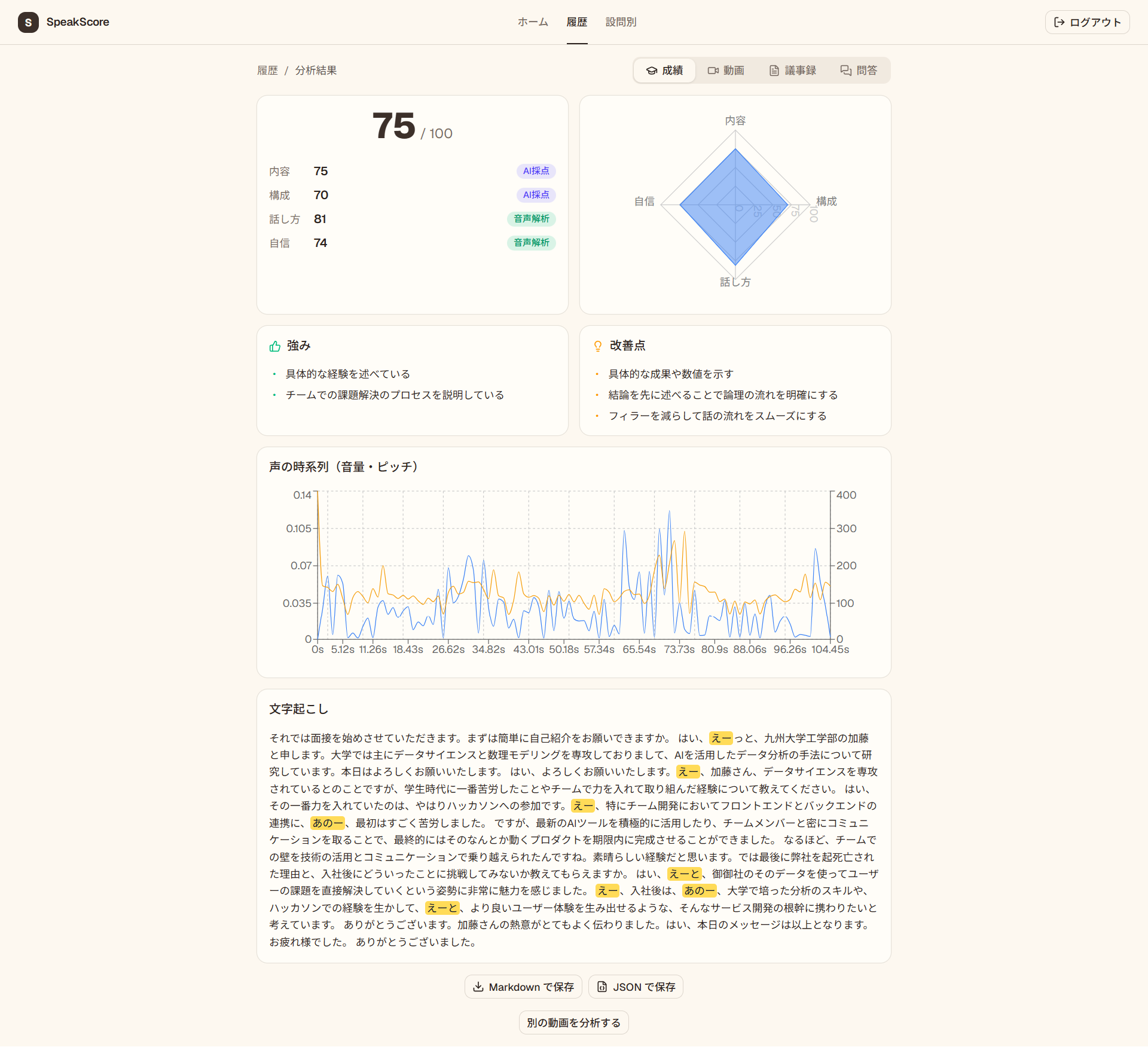1148x1047 pixels.
Task: Click the 自信 label on the radar chart
Action: 645,202
